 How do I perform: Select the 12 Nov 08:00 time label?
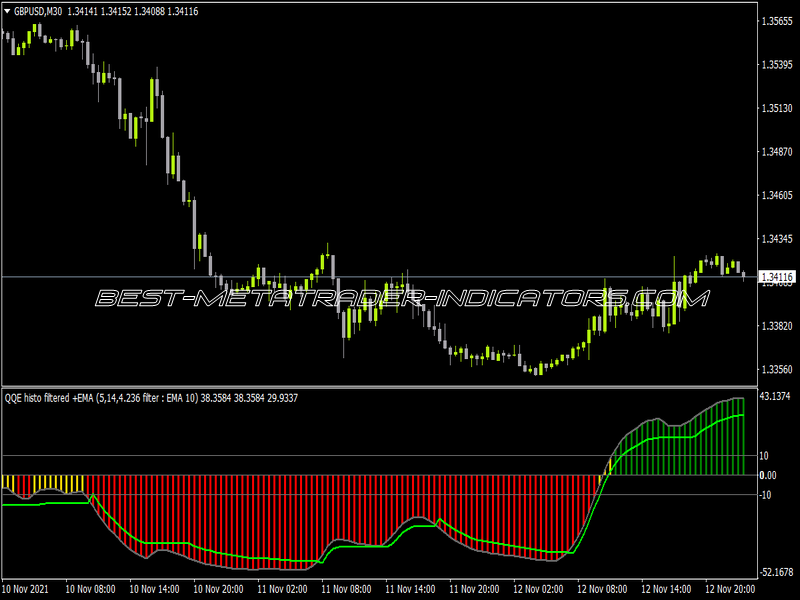click(x=602, y=589)
